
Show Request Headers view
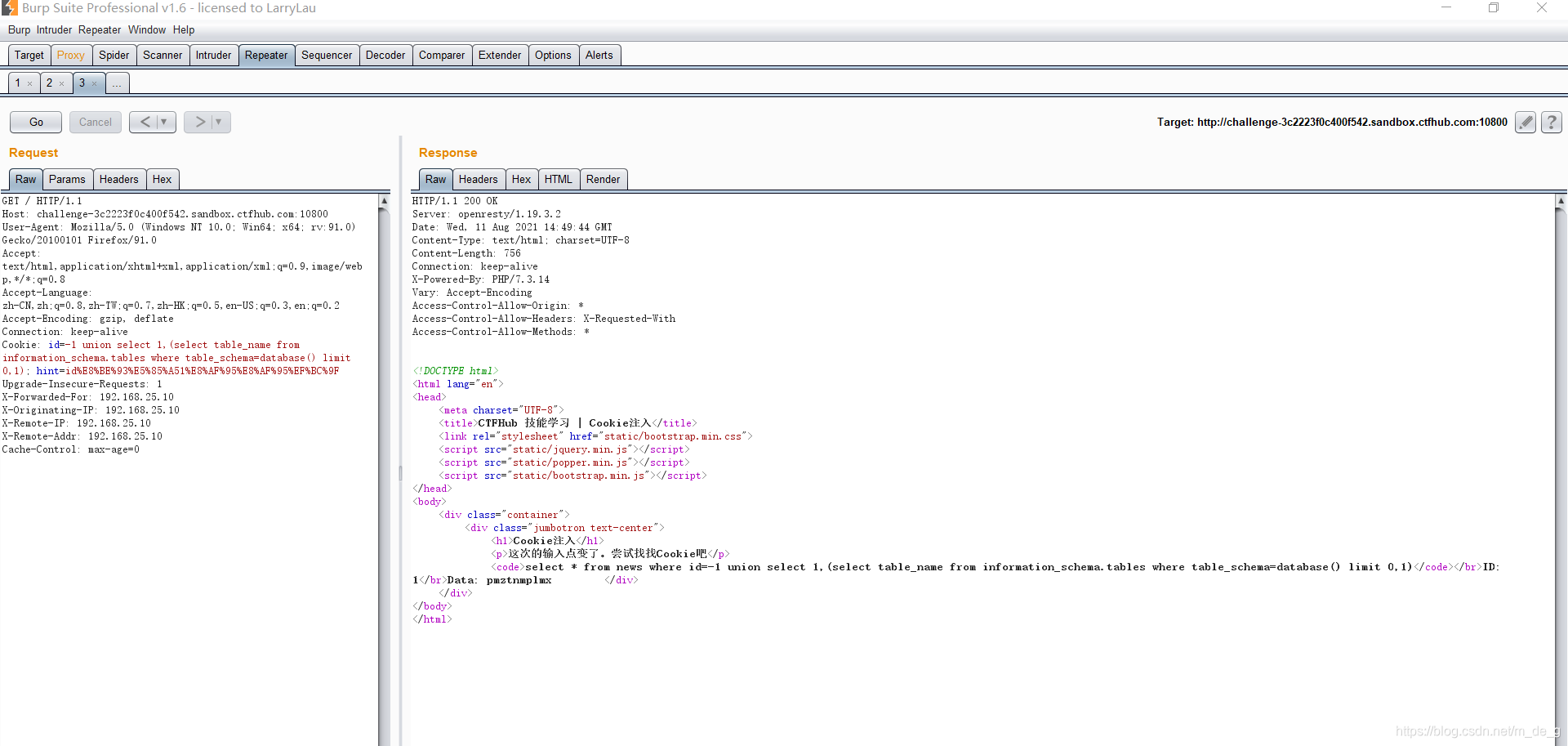tap(119, 179)
